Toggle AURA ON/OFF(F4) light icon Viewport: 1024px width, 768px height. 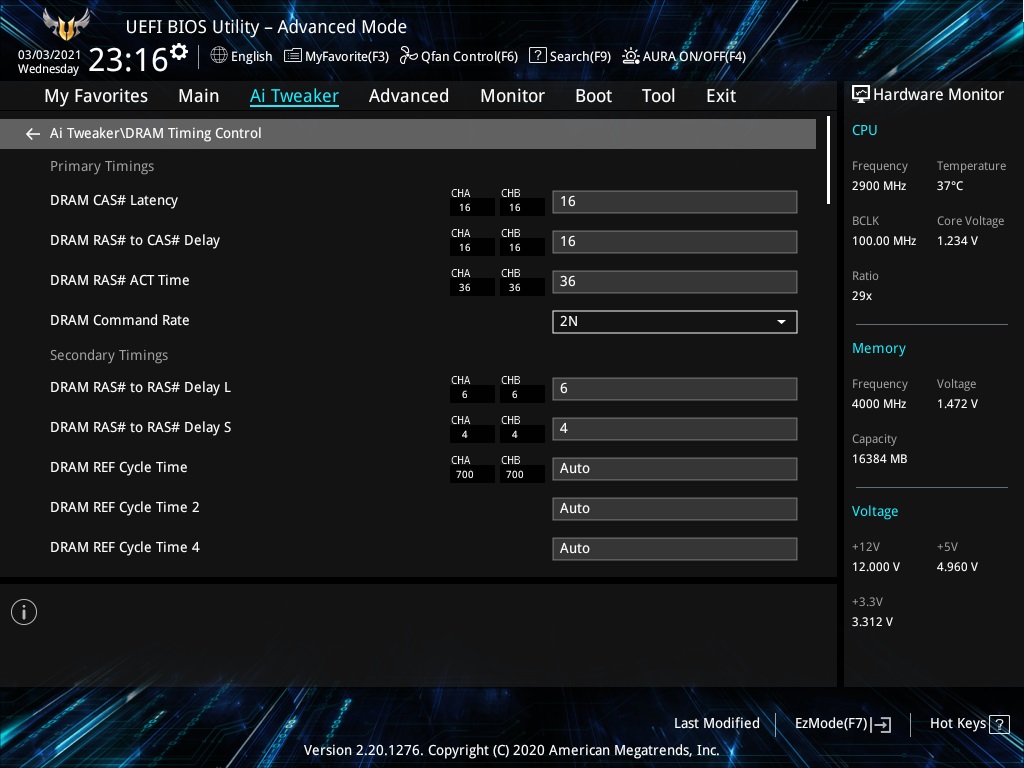pyautogui.click(x=630, y=56)
